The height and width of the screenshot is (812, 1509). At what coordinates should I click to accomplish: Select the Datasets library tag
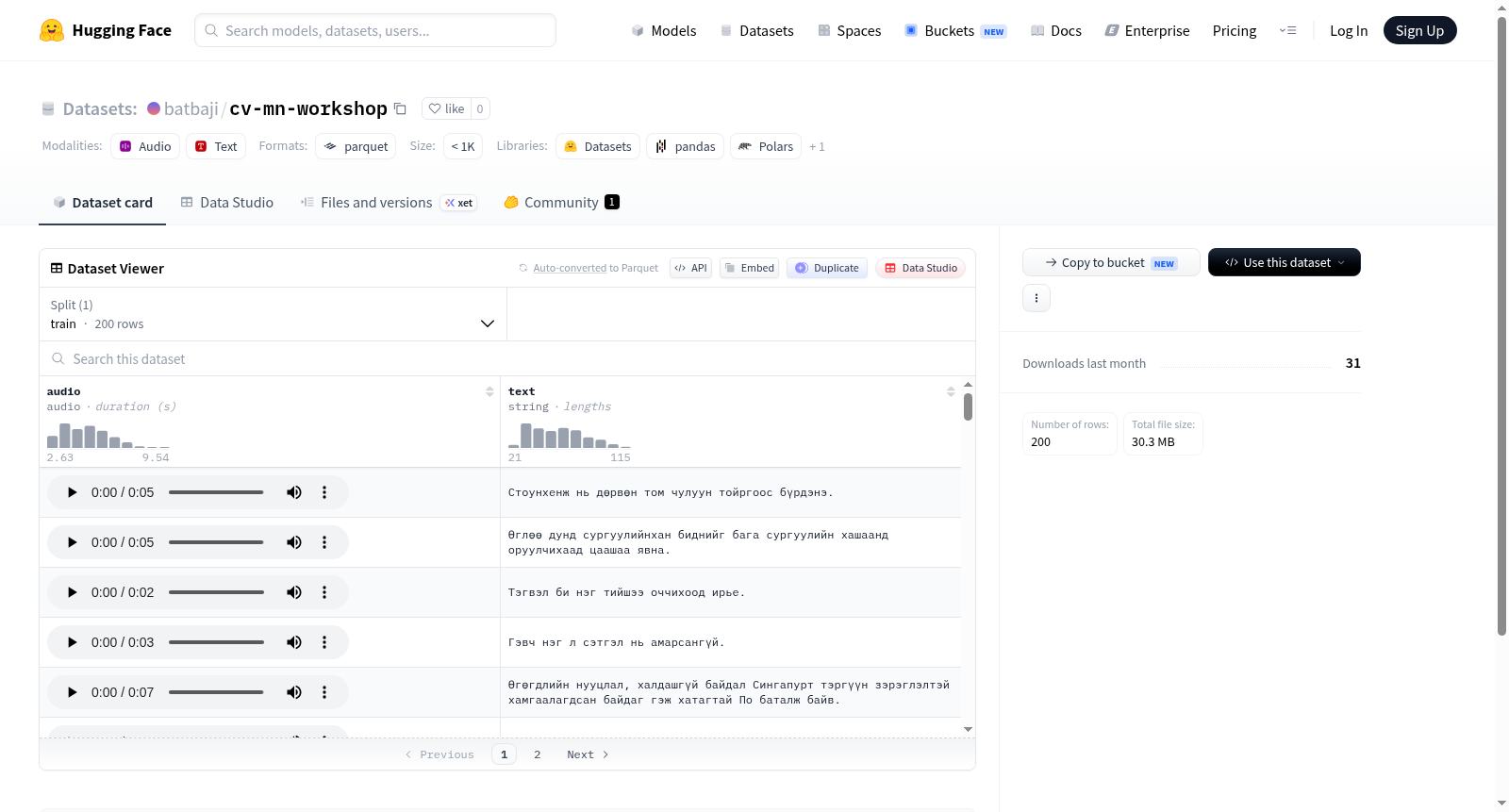coord(598,146)
